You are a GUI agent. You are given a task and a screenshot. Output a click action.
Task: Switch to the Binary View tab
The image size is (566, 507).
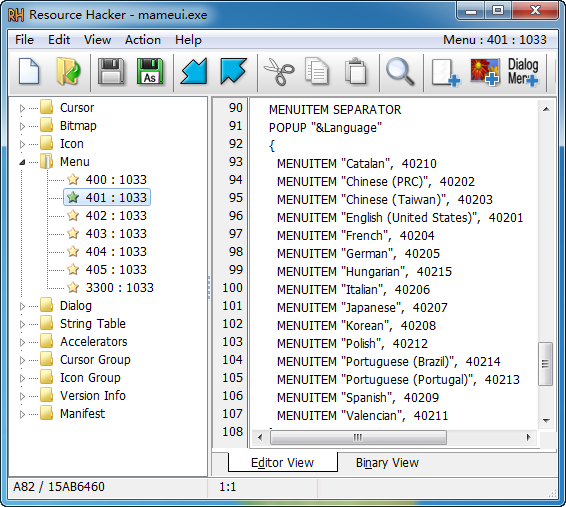(387, 462)
